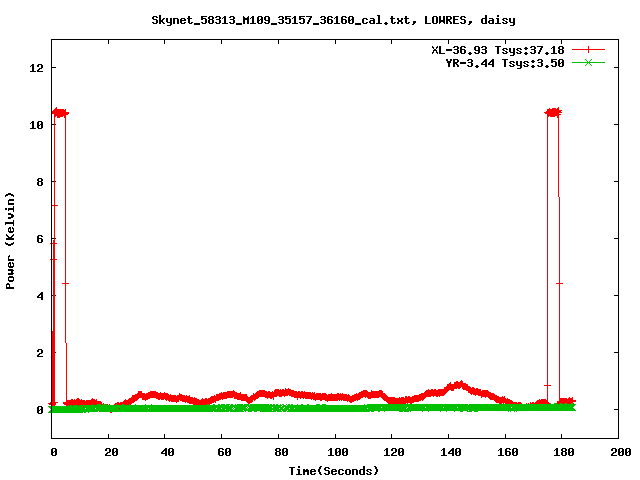Click the Time(Seconds) x-axis label

pyautogui.click(x=334, y=471)
